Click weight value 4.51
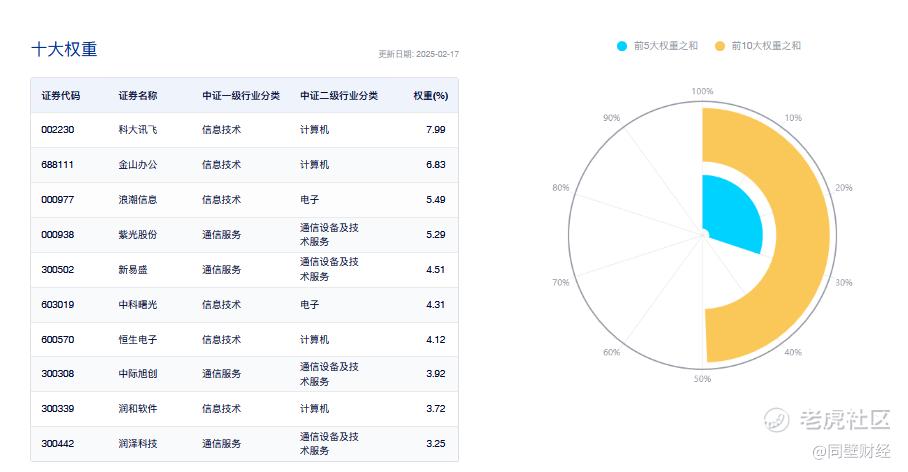The width and height of the screenshot is (908, 472). click(x=435, y=269)
